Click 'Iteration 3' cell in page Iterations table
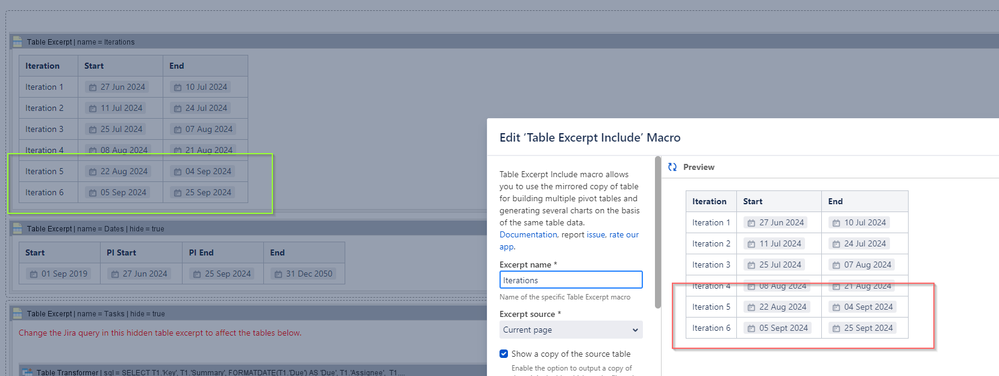The width and height of the screenshot is (999, 376). pos(48,129)
